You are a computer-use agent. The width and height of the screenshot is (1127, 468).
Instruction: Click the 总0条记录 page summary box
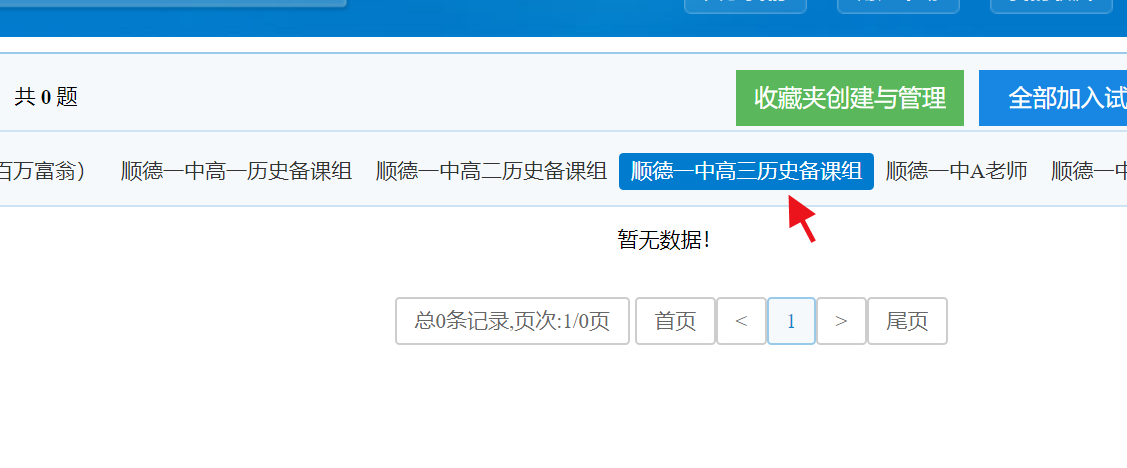point(512,321)
